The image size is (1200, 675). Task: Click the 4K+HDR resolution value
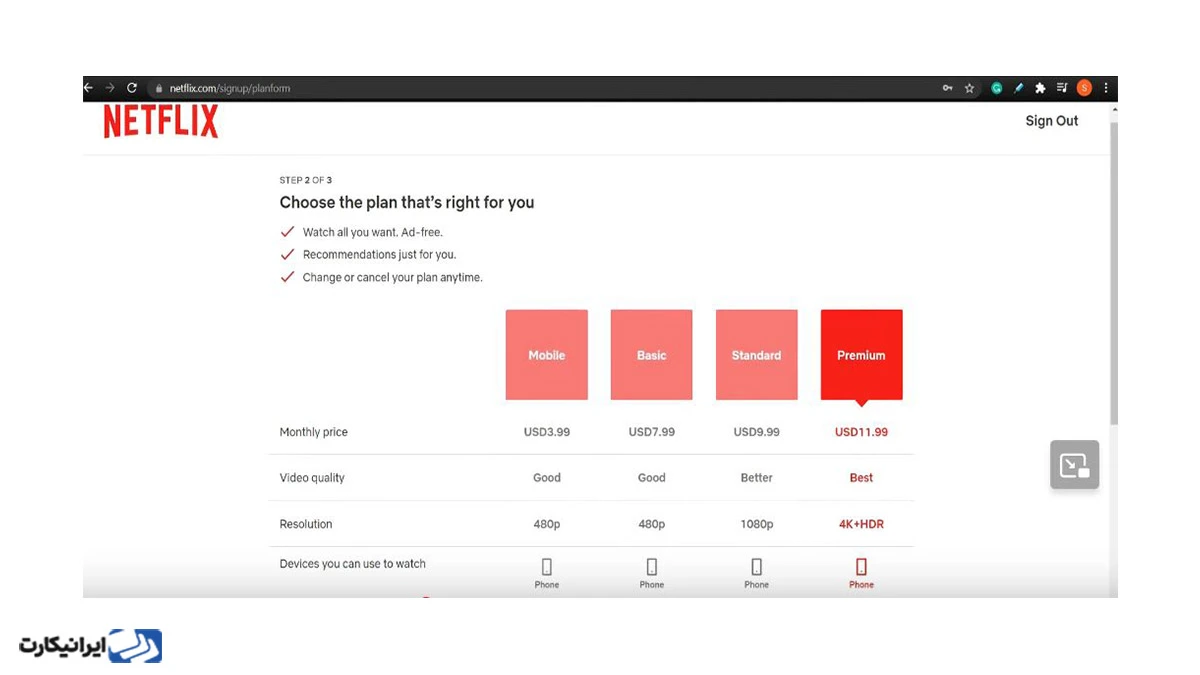pyautogui.click(x=862, y=524)
